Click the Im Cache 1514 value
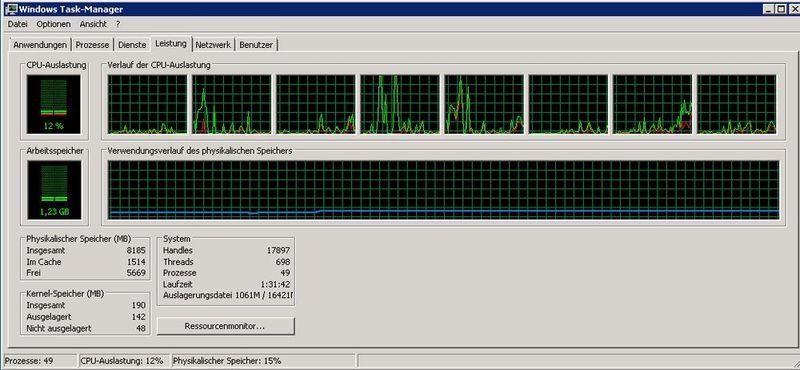Viewport: 800px width, 370px height. (136, 262)
